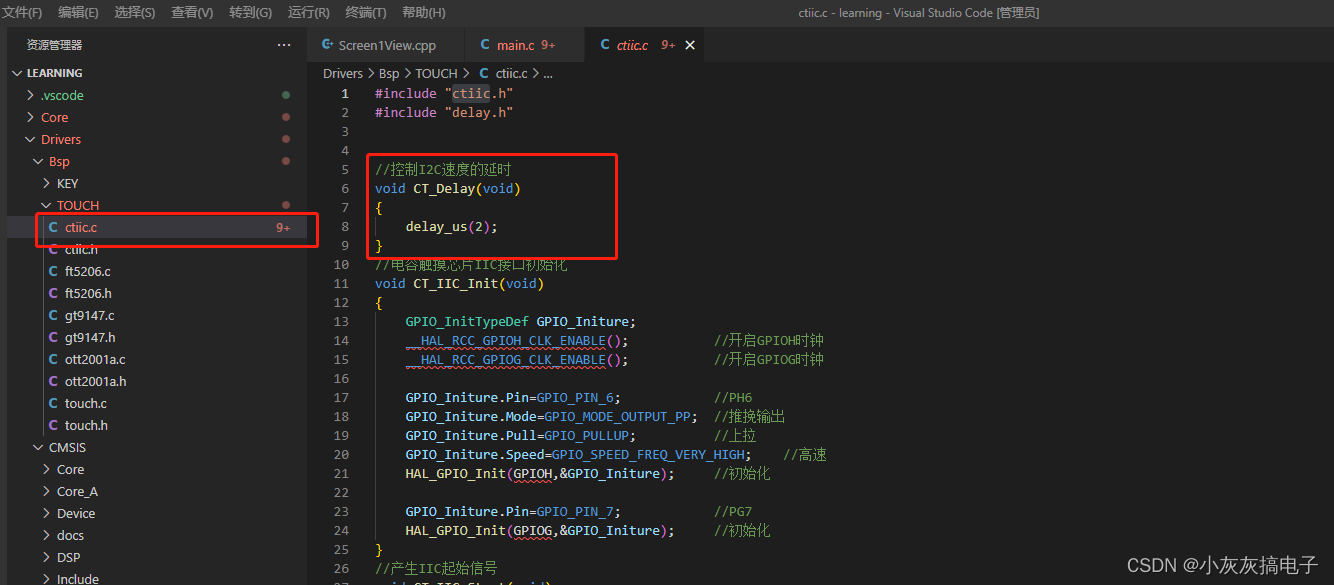
Task: Click GPIO_MODE_OUTPUT_PP constant
Action: click(617, 416)
